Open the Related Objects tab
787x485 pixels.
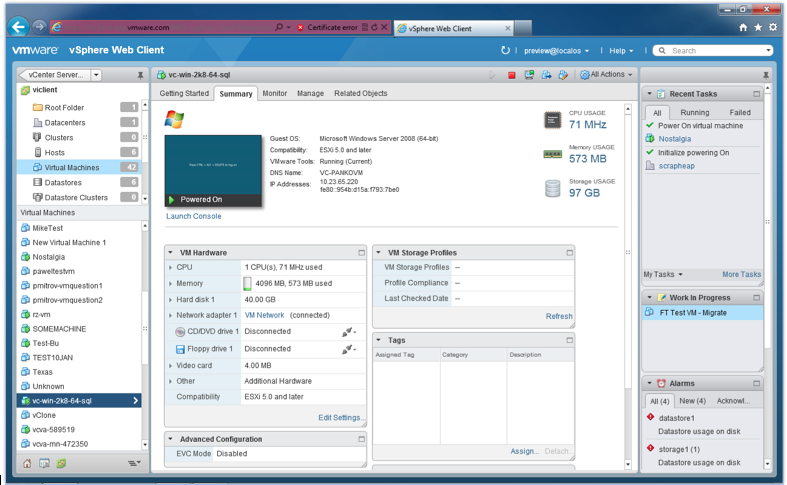coord(360,93)
